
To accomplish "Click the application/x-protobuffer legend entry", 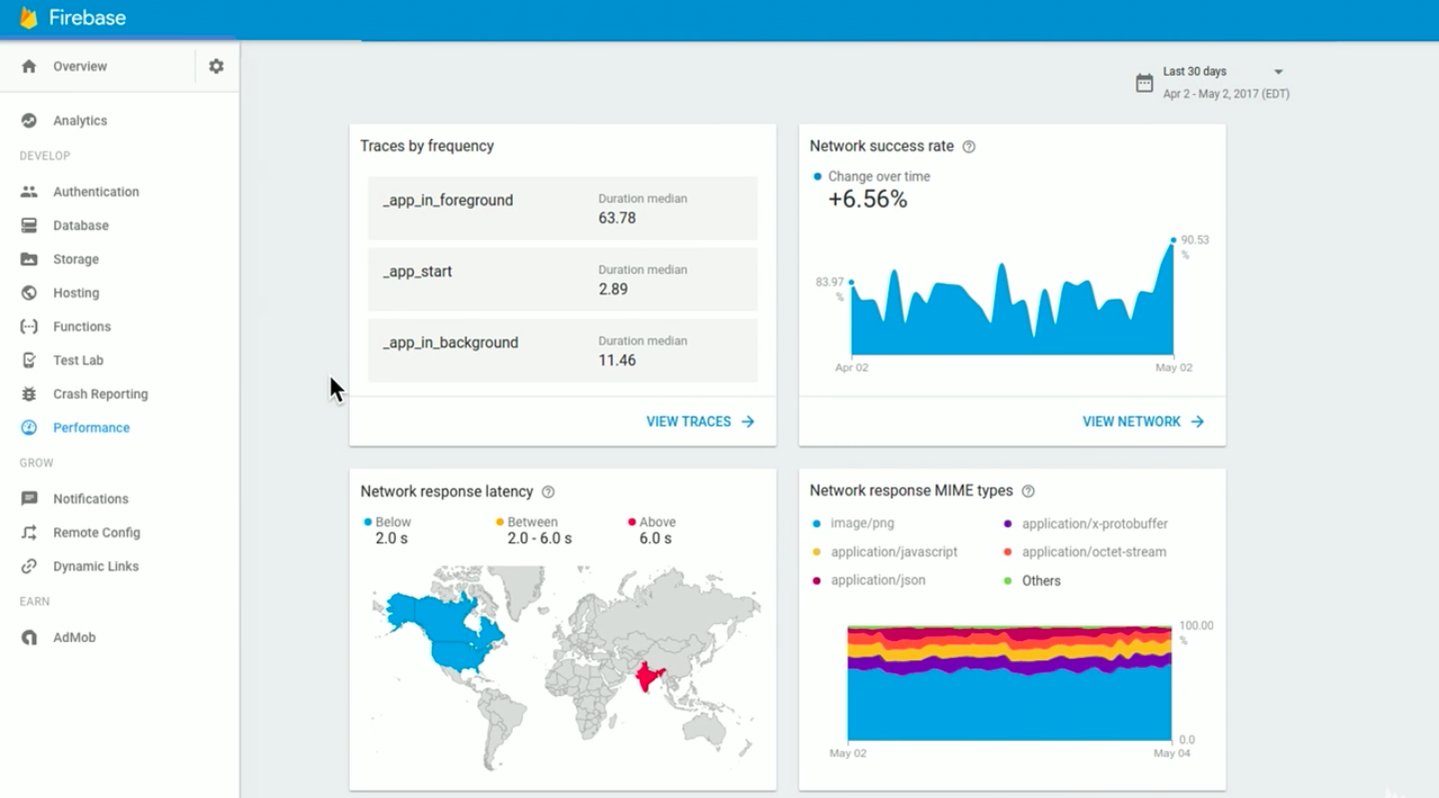I will (x=1085, y=524).
